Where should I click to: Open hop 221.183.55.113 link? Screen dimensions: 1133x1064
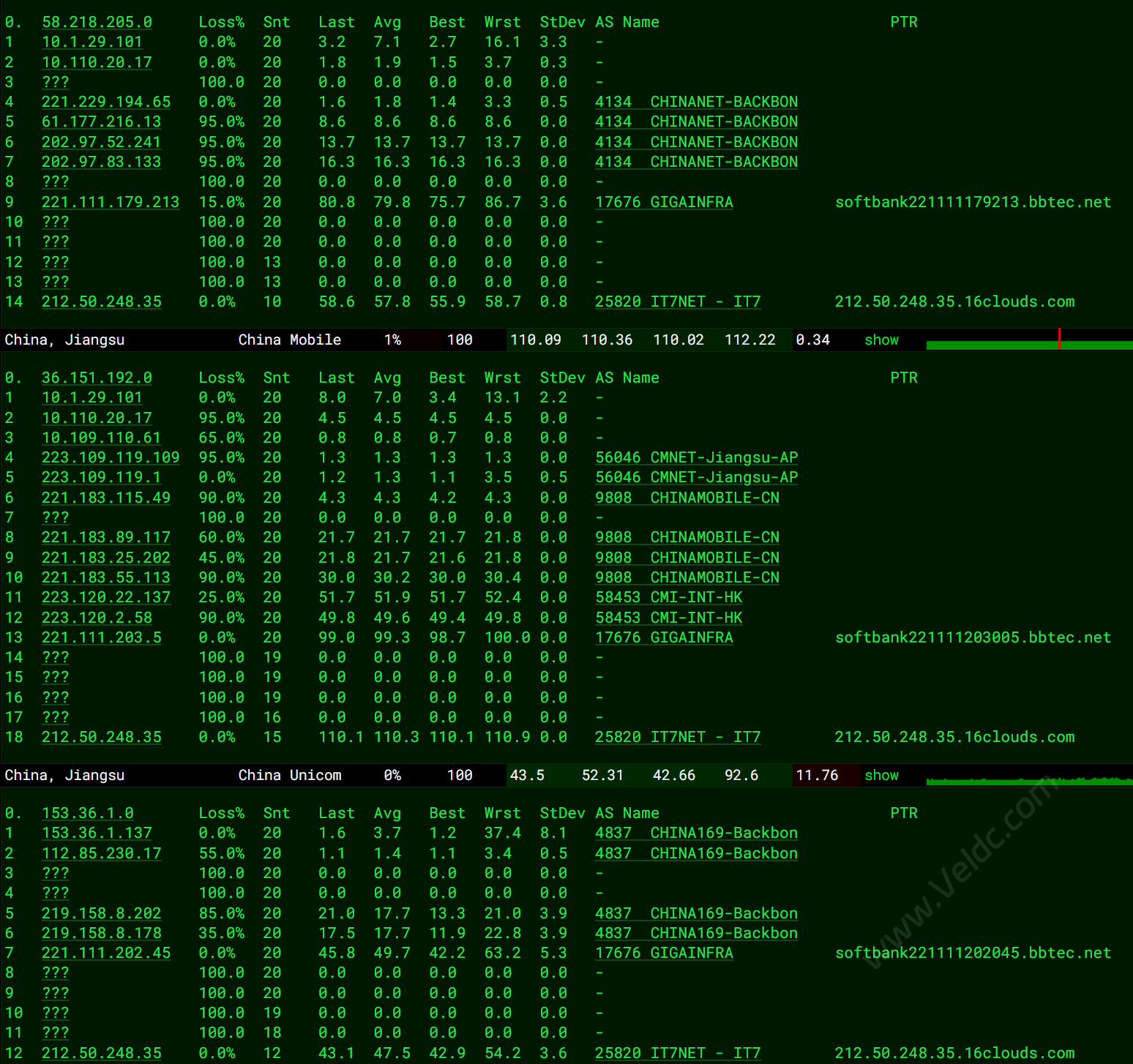point(106,578)
